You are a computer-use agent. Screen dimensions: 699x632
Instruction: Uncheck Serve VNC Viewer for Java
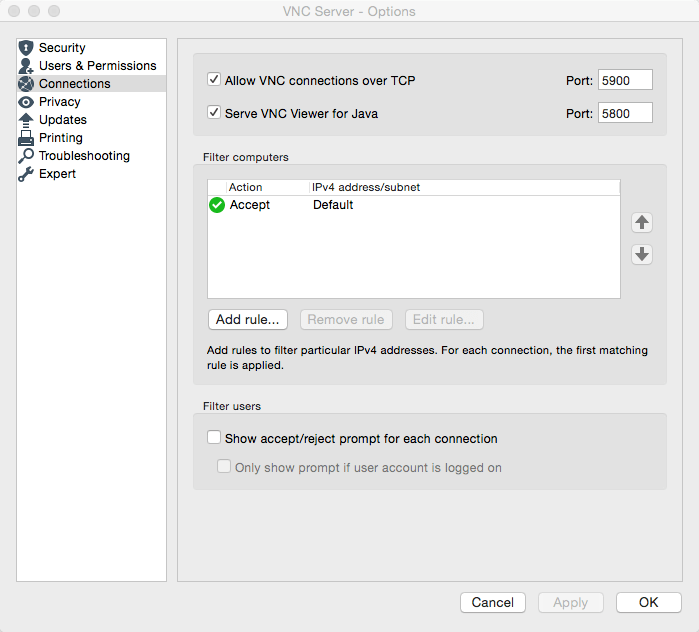[214, 112]
